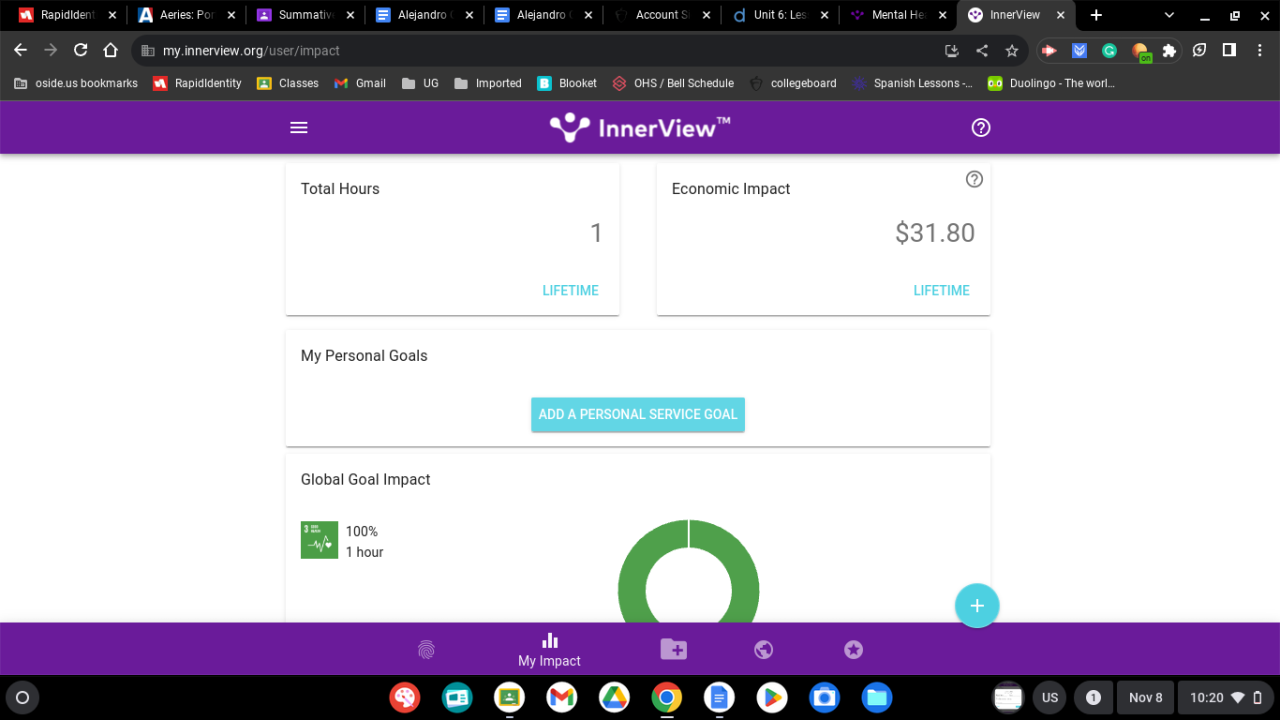The image size is (1280, 720).
Task: Open the side panel icon
Action: pos(1229,50)
